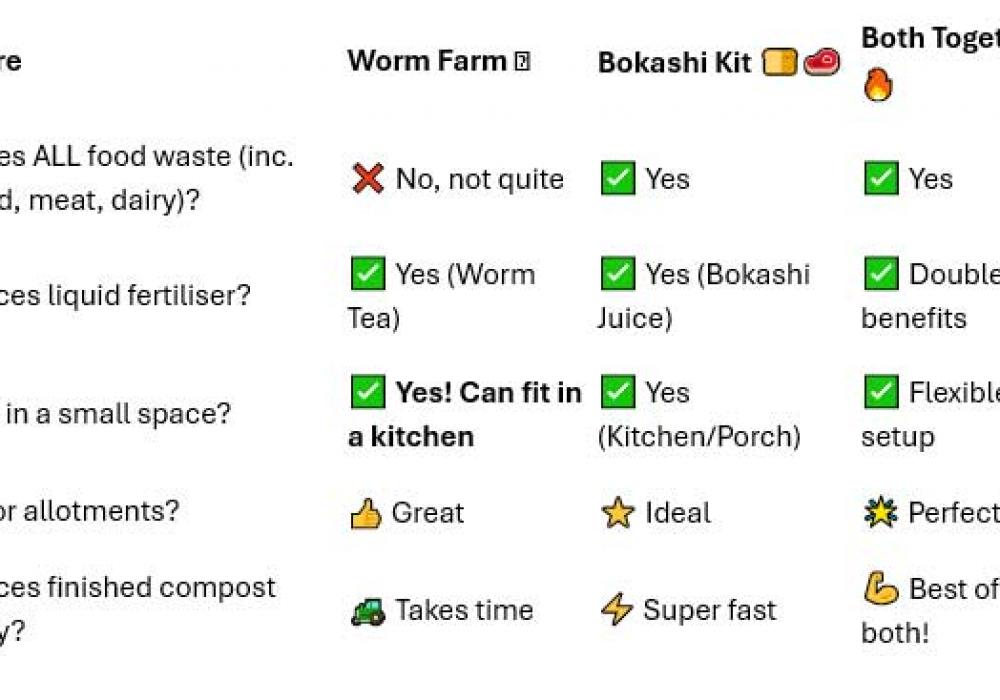Click the "Bokashi Kit" column header text

(x=674, y=63)
